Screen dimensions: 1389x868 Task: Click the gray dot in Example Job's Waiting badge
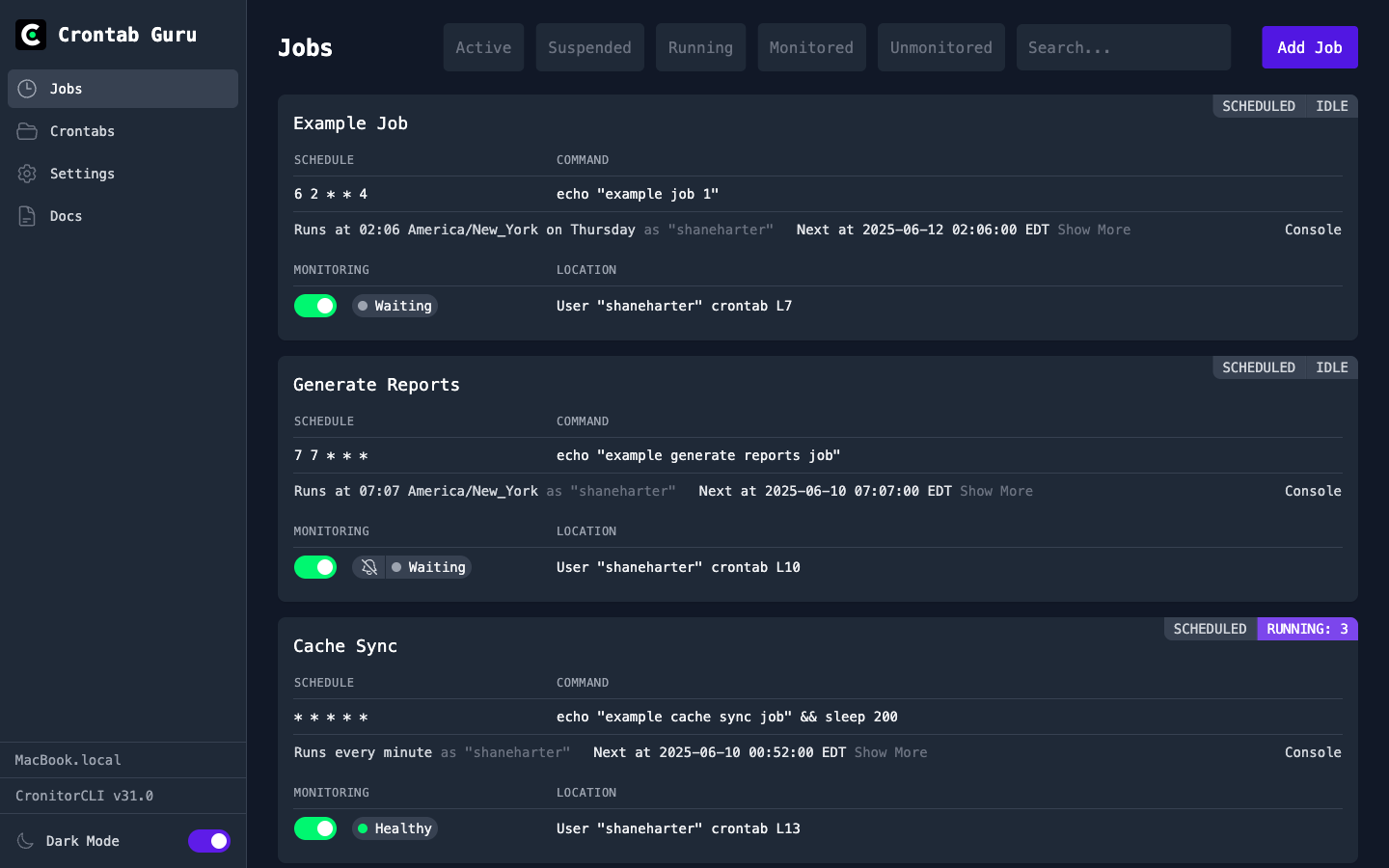363,306
